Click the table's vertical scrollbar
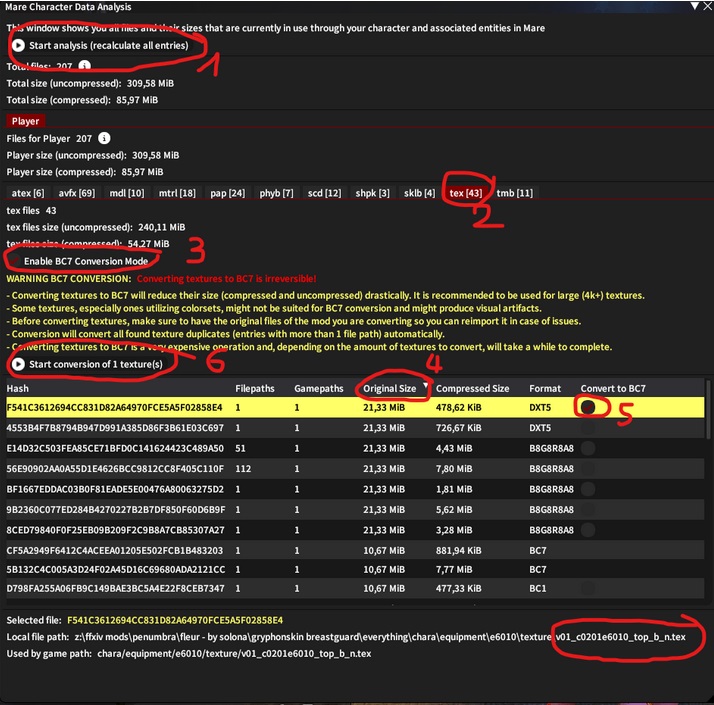The height and width of the screenshot is (705, 714). 708,410
